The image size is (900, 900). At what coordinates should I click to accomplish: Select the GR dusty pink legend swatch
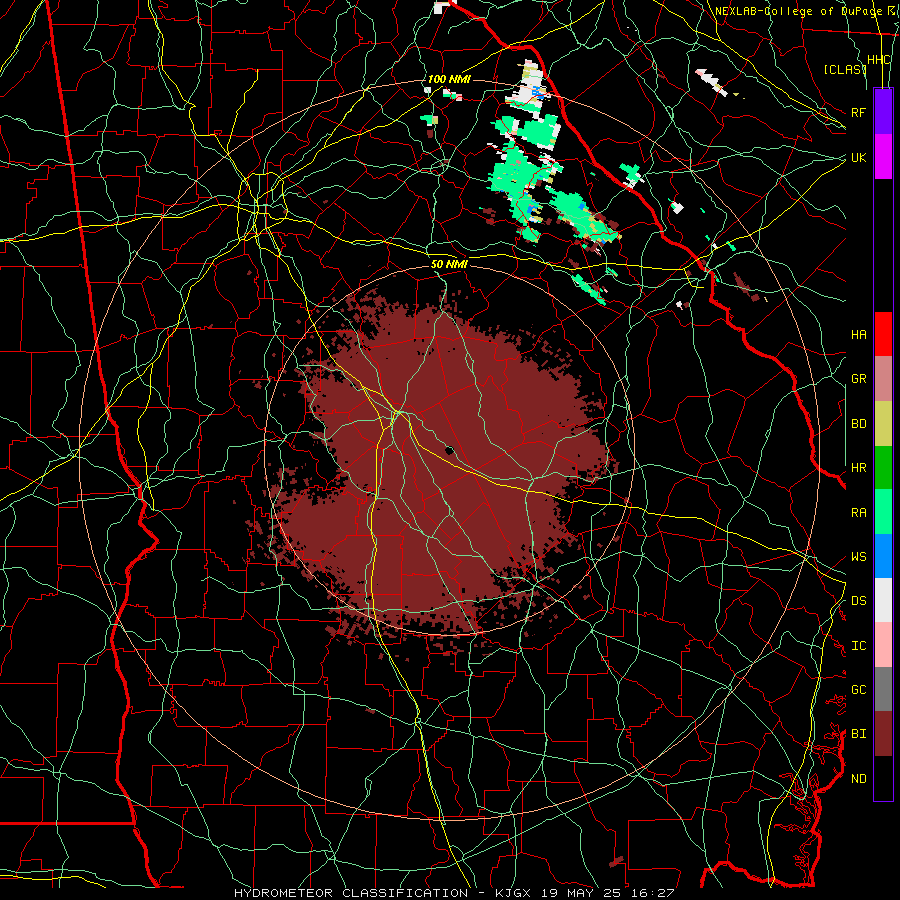point(883,378)
